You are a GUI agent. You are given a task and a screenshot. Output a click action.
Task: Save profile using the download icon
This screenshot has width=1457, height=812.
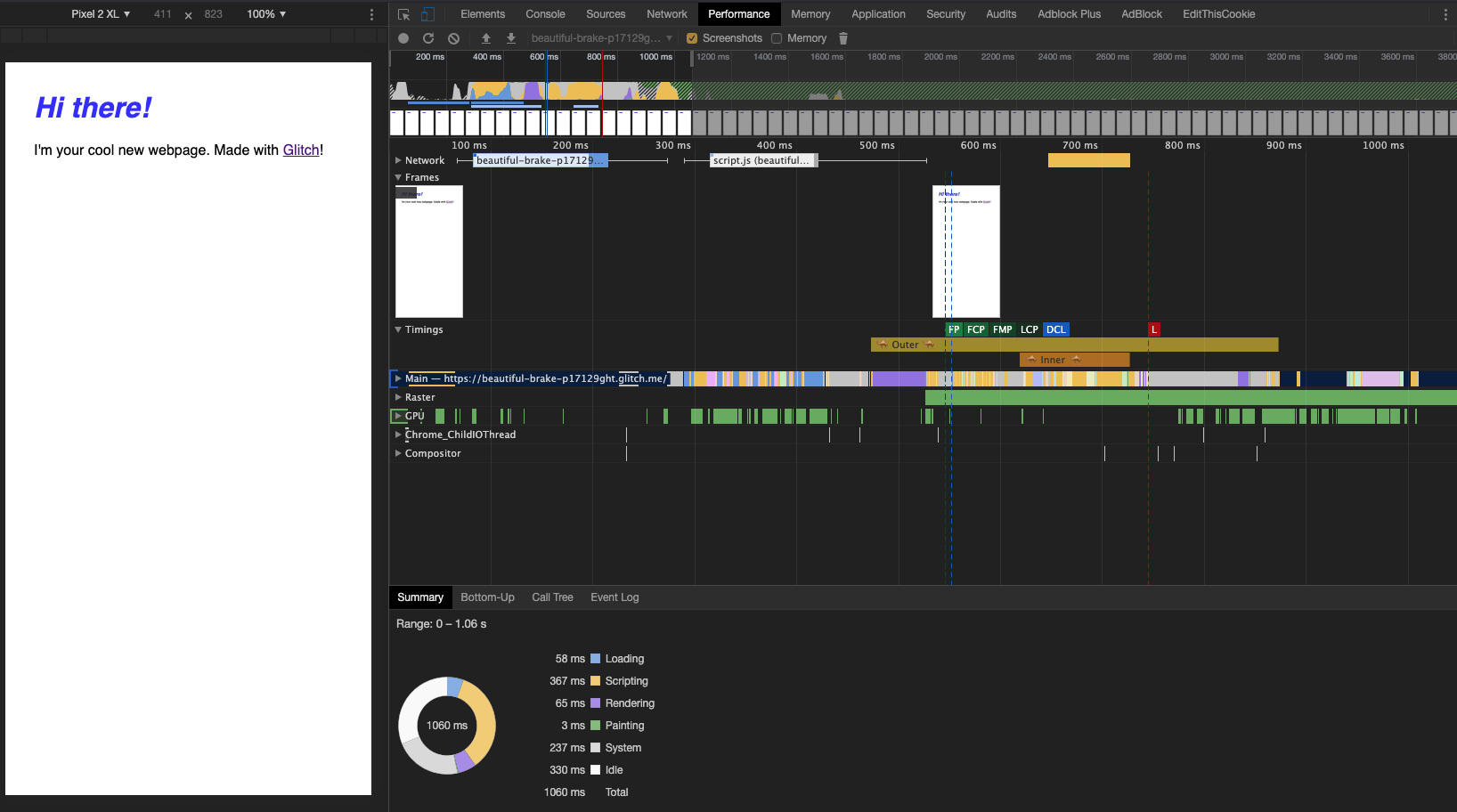click(x=511, y=38)
